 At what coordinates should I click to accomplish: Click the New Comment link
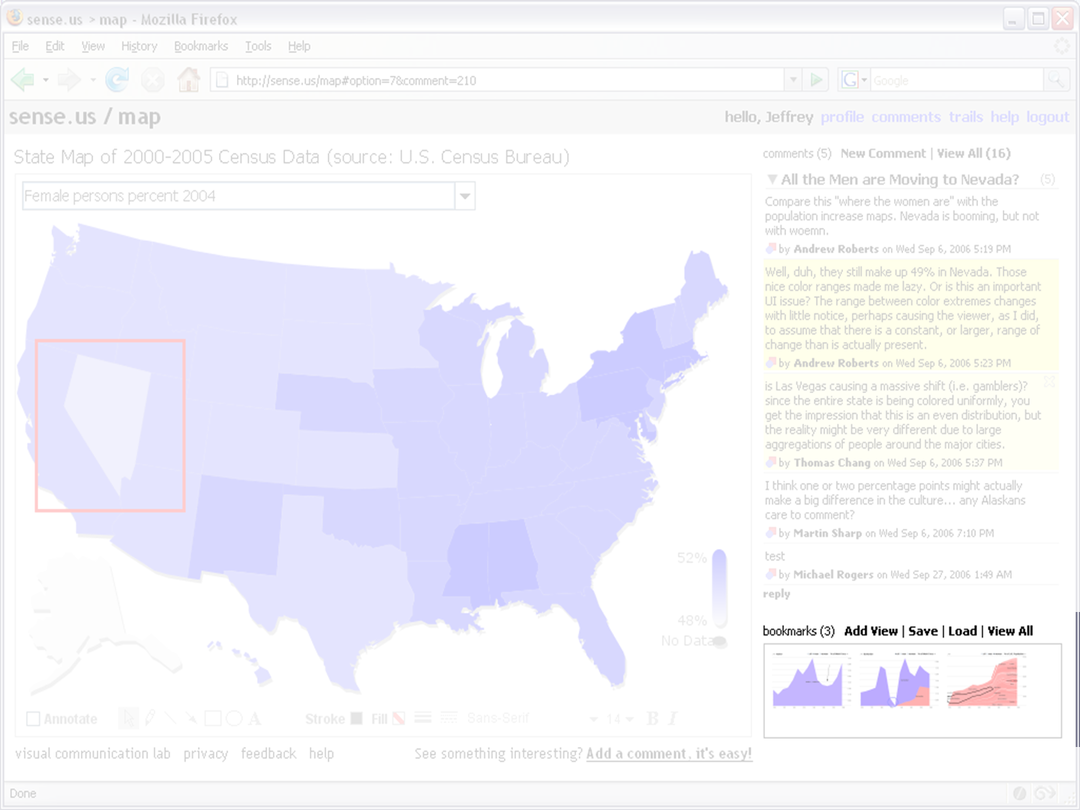pos(882,153)
